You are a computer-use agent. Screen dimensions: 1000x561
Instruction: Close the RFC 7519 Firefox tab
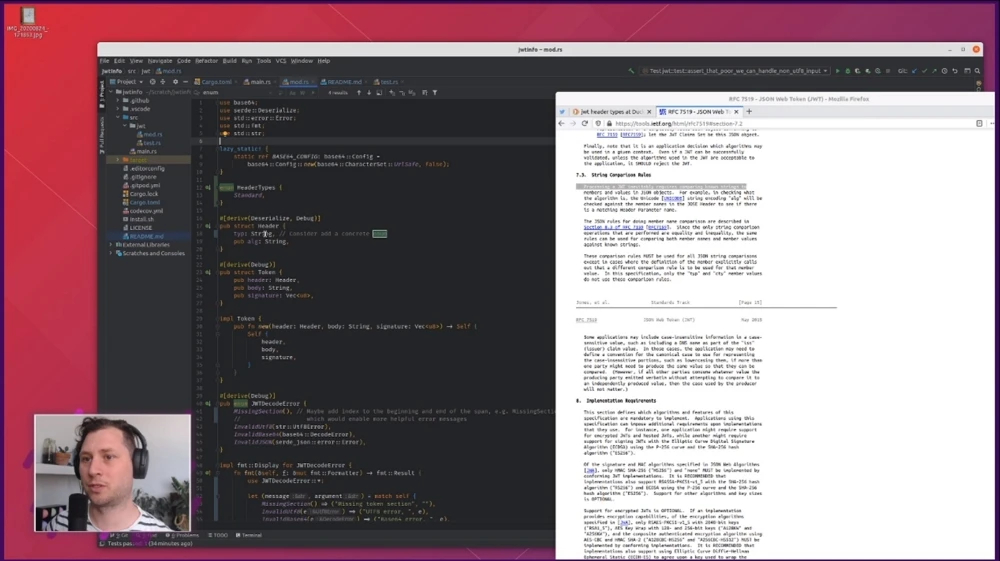pyautogui.click(x=736, y=112)
